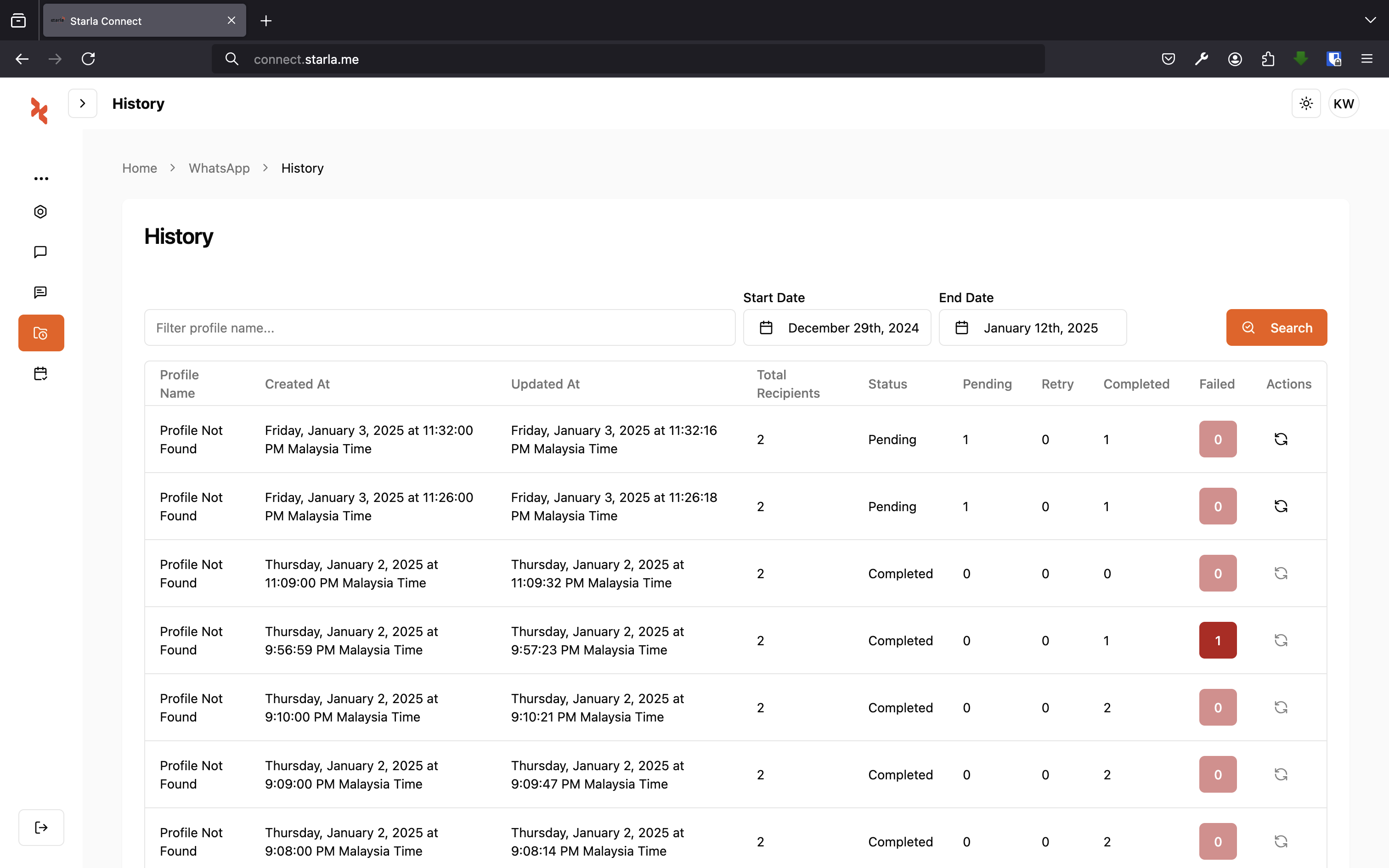
Task: Retry the batch created at 11:32:00 PM
Action: (x=1281, y=439)
